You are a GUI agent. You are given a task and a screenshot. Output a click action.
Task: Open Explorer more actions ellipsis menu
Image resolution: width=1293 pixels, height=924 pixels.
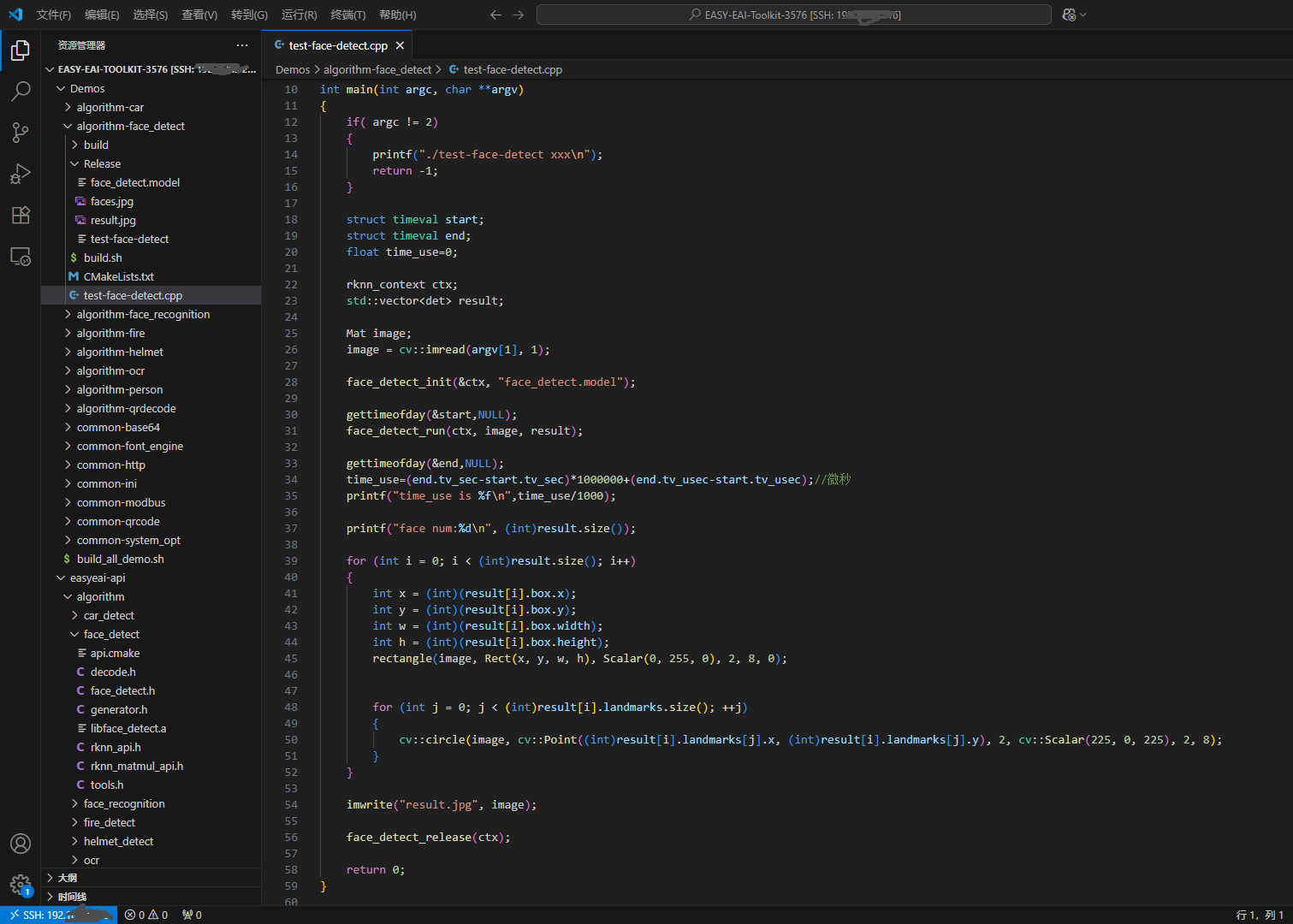(242, 45)
